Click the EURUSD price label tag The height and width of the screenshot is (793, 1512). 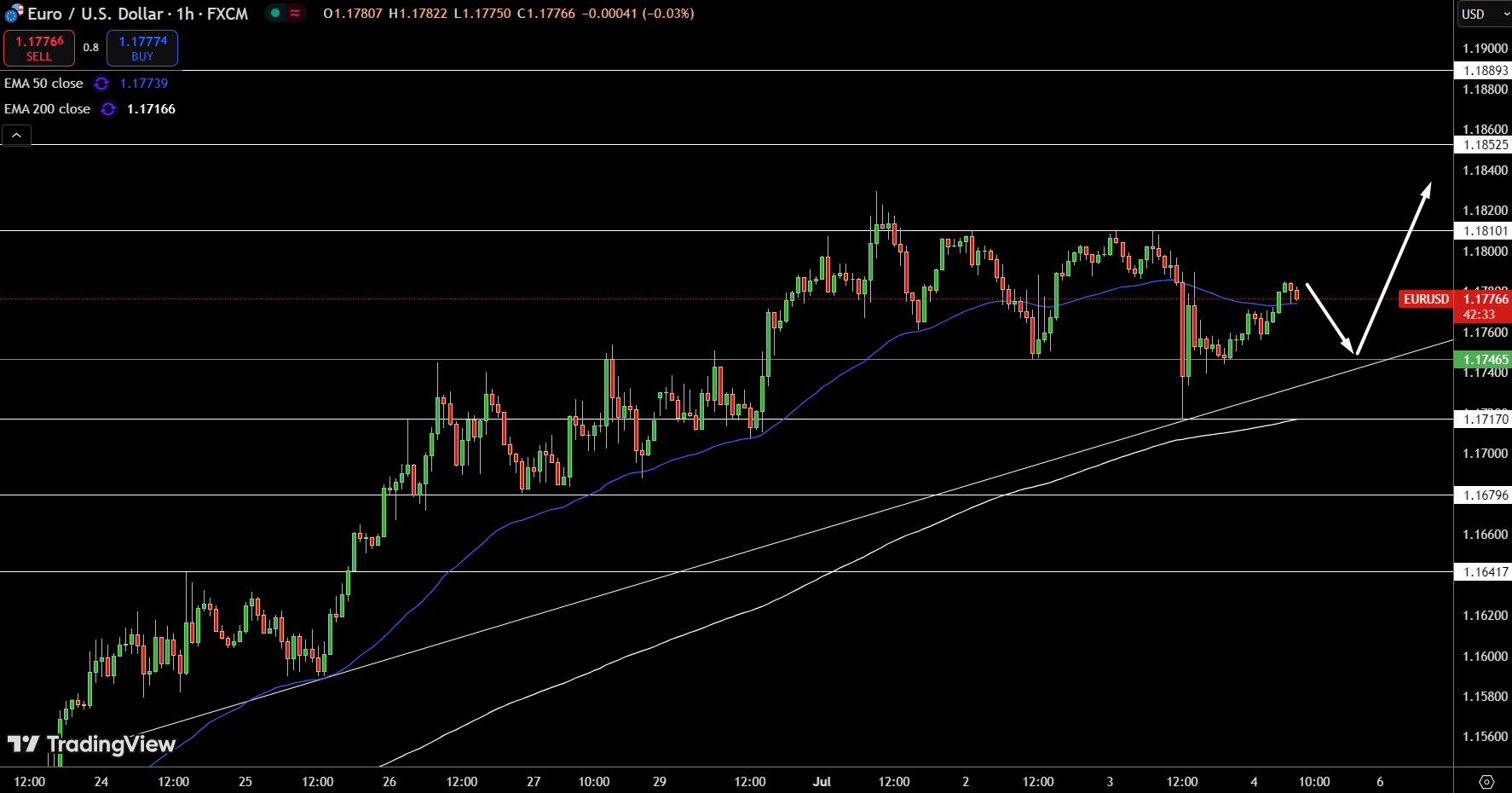pos(1426,299)
